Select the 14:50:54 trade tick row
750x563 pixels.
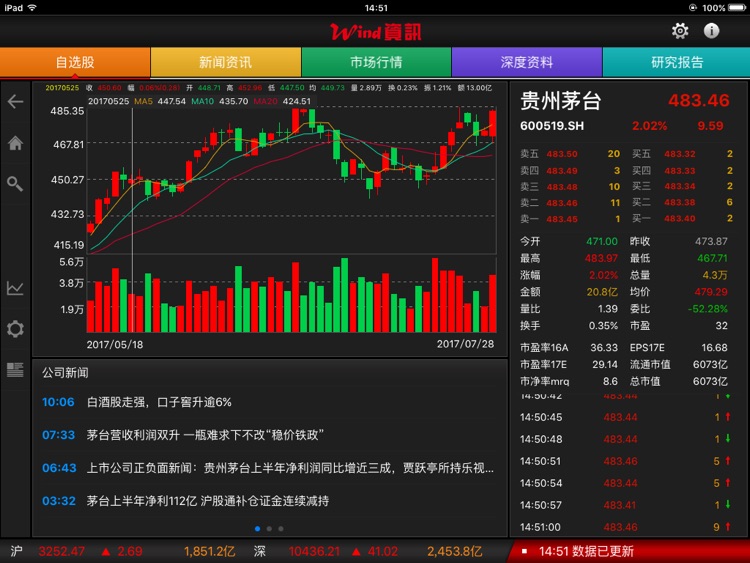627,483
